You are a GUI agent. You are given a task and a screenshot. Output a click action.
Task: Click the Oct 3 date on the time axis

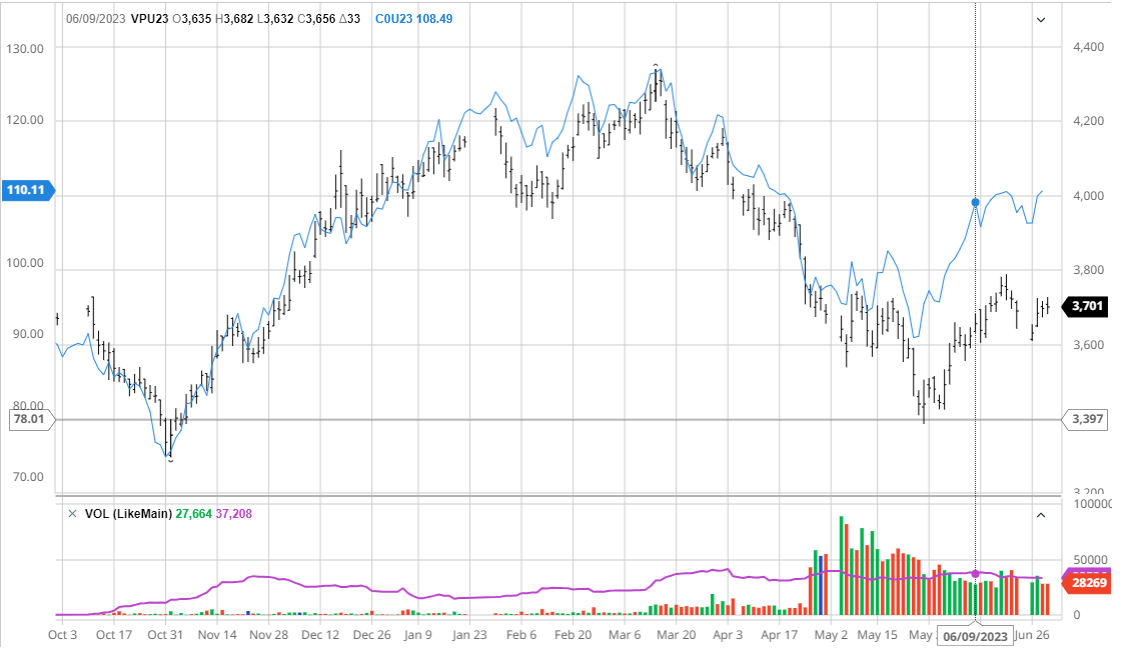point(62,634)
